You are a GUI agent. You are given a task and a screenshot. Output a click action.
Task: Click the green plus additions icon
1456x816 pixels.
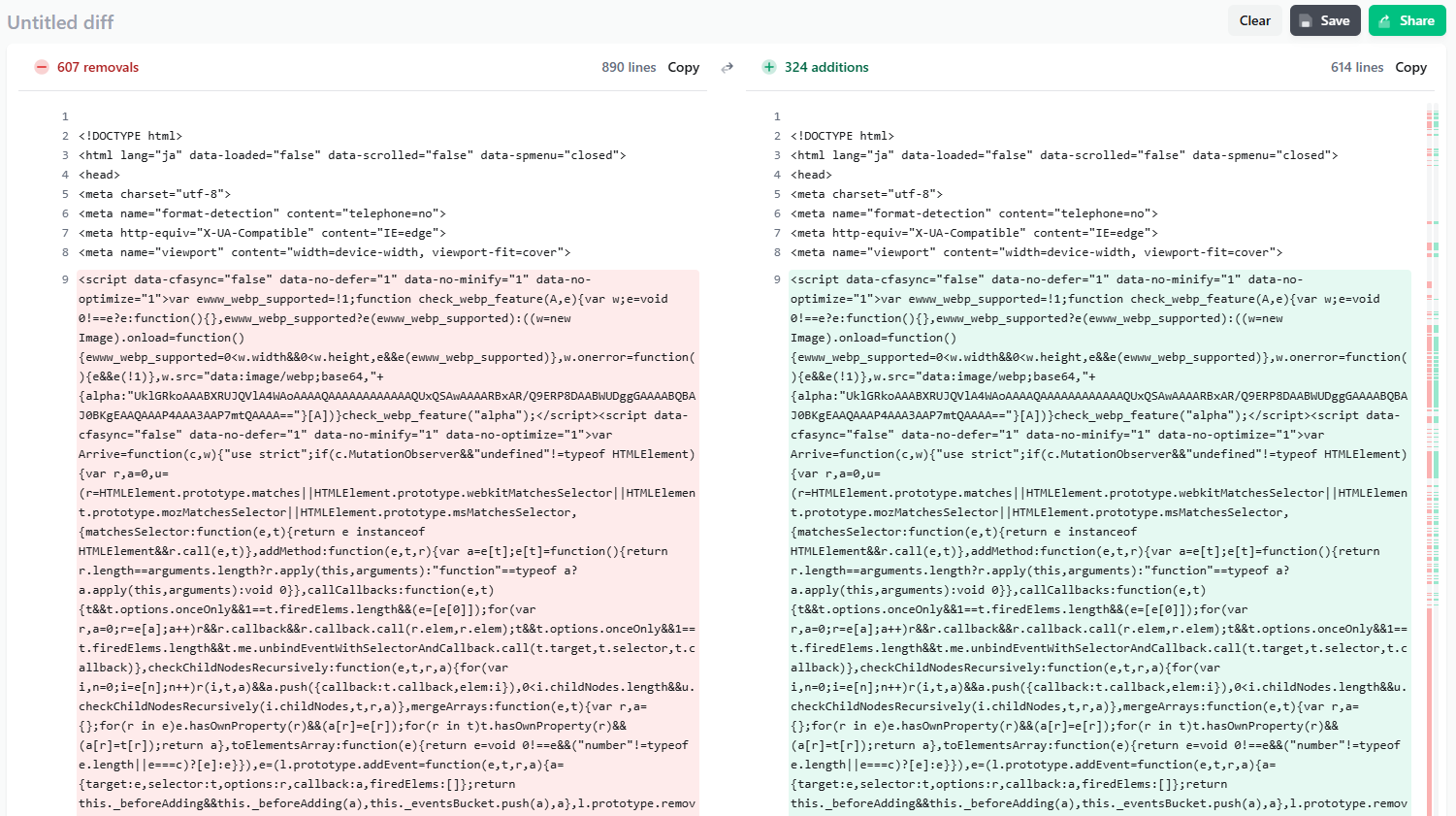(769, 67)
